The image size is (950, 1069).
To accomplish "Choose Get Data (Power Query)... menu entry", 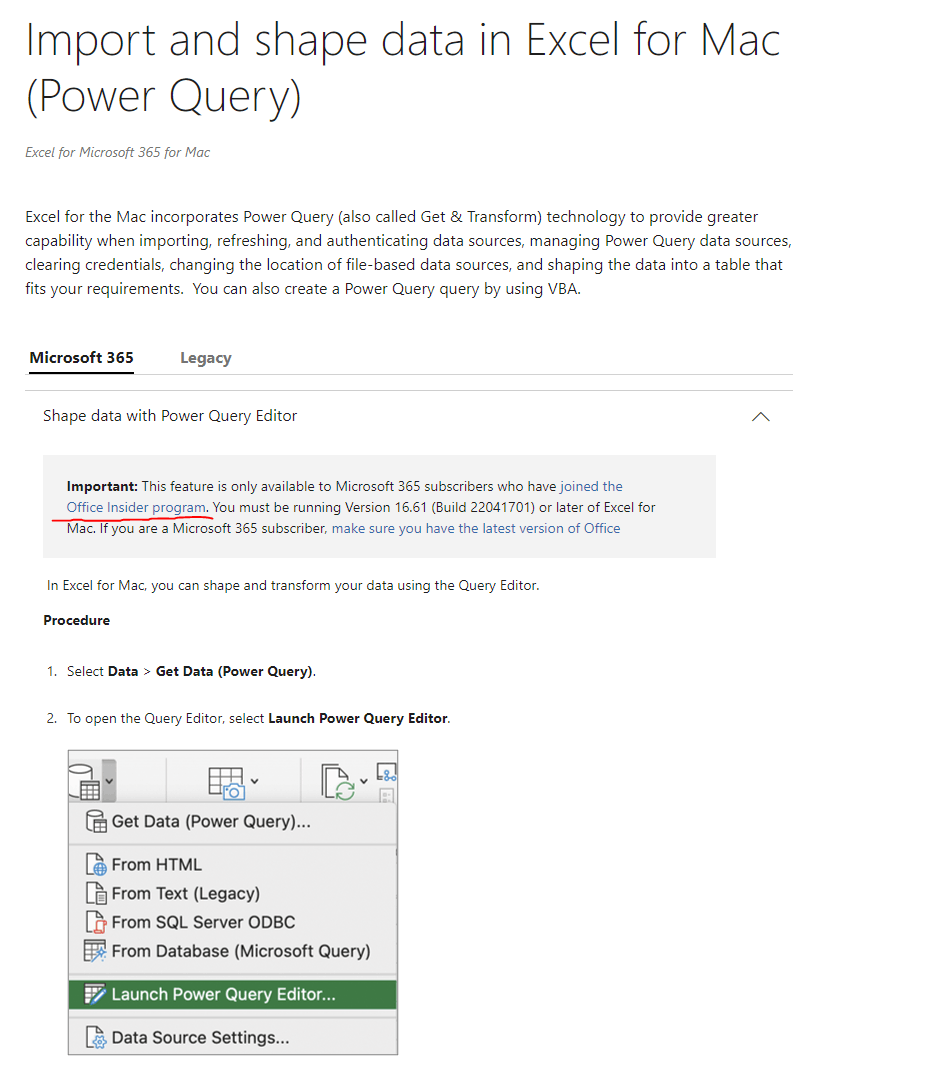I will (233, 822).
